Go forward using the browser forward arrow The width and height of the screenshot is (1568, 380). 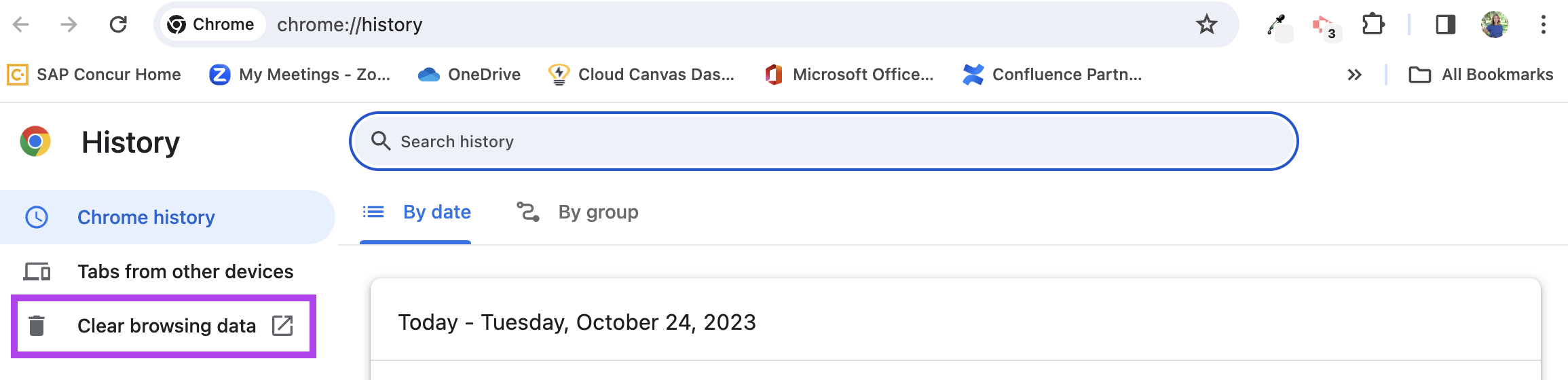69,25
